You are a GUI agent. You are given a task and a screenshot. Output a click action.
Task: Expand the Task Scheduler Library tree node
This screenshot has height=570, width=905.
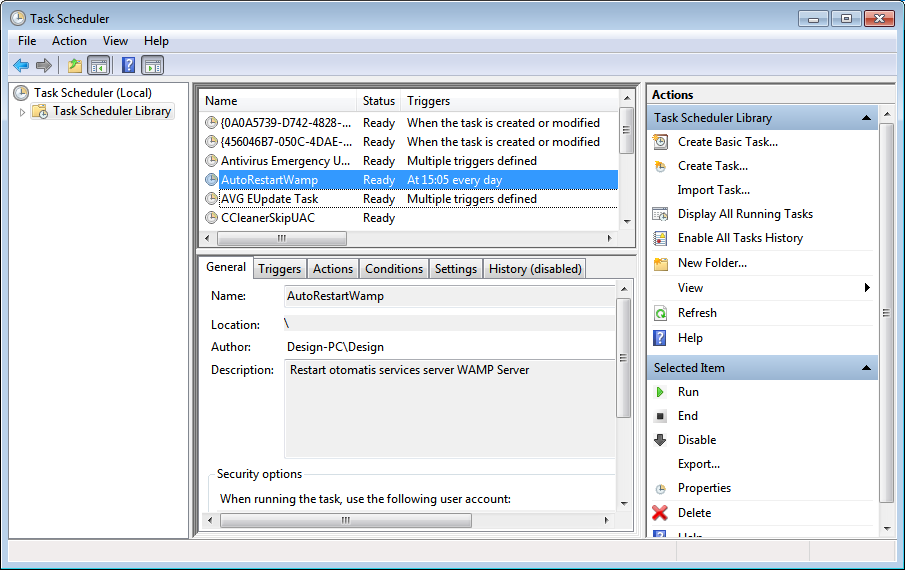coord(22,112)
